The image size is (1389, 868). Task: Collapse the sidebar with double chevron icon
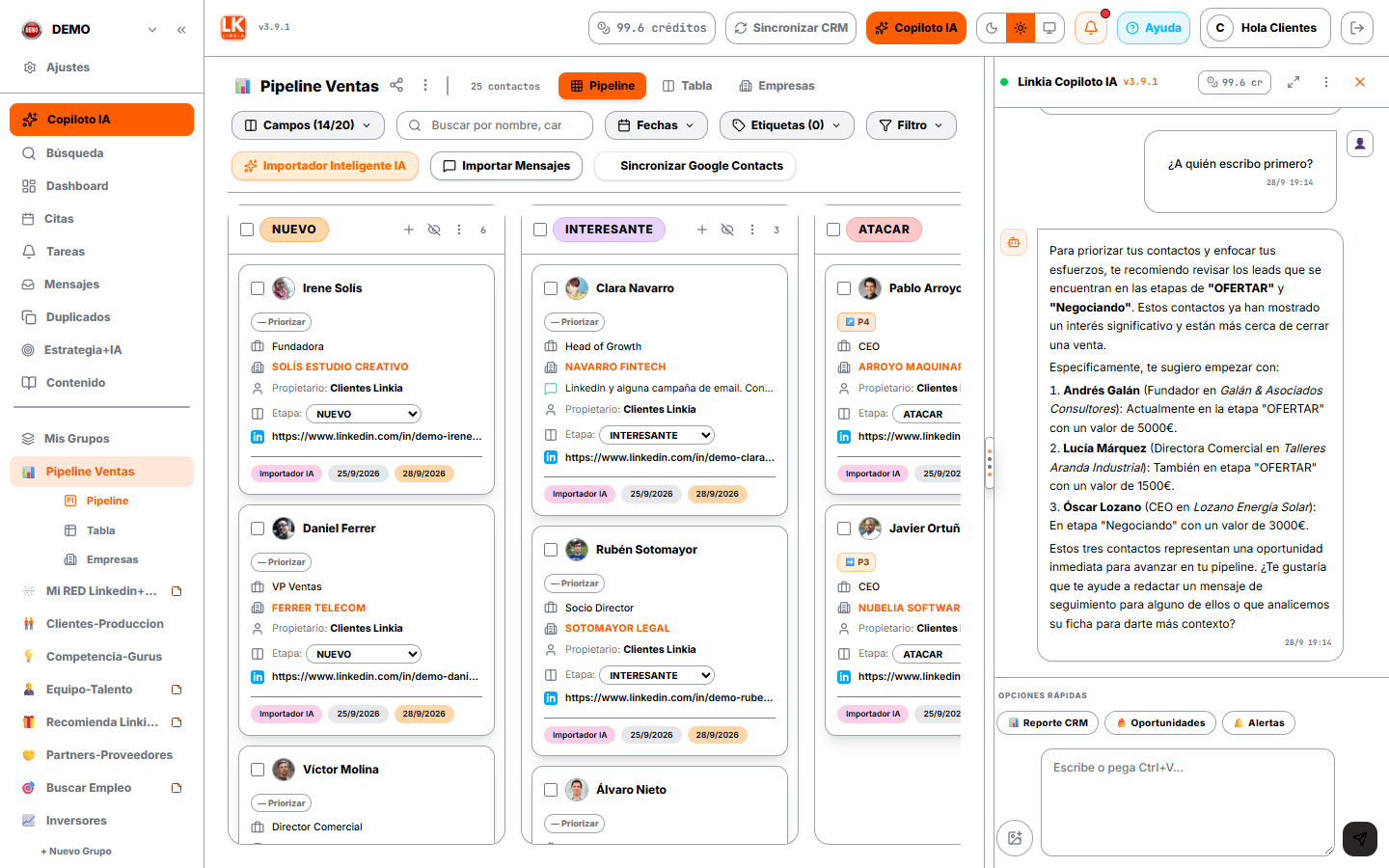tap(181, 30)
